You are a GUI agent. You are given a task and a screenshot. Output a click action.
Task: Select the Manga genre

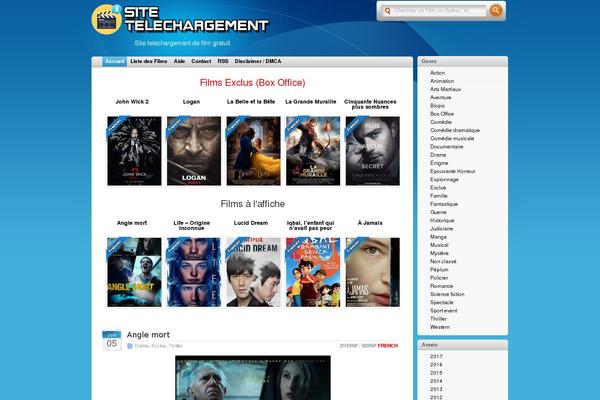[x=438, y=237]
